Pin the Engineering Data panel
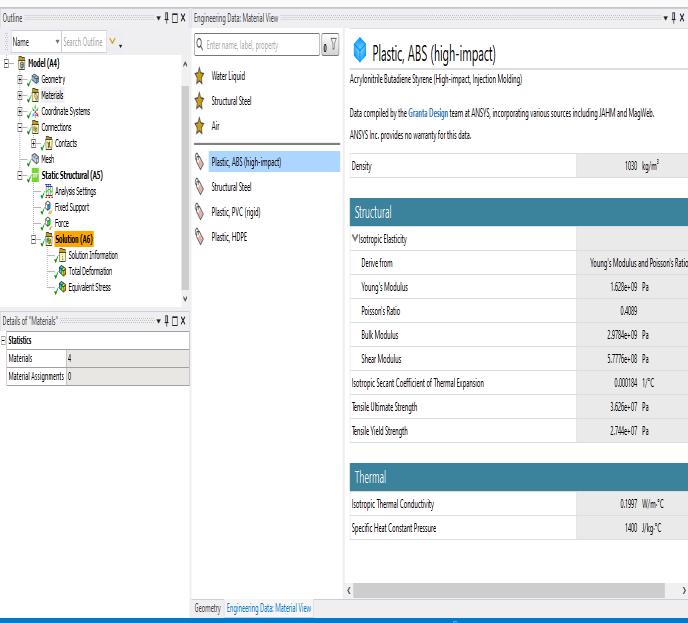Screen dimensions: 688x623 [674, 18]
